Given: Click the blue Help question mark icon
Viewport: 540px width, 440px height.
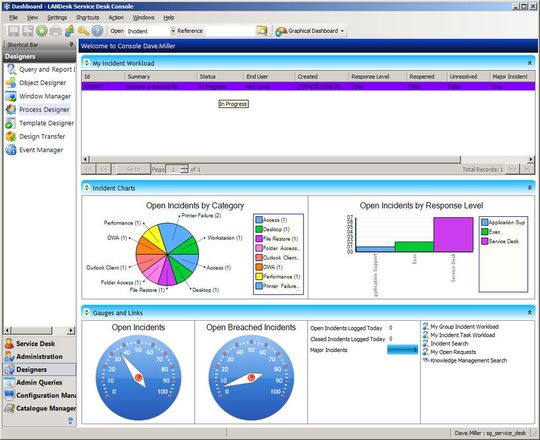Looking at the screenshot, I should (x=97, y=31).
